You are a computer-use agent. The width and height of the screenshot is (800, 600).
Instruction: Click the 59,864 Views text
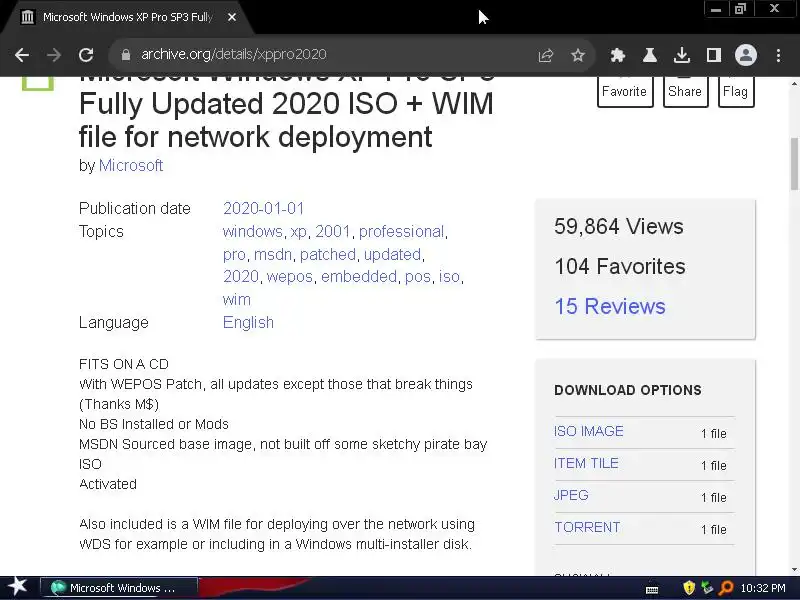point(618,226)
